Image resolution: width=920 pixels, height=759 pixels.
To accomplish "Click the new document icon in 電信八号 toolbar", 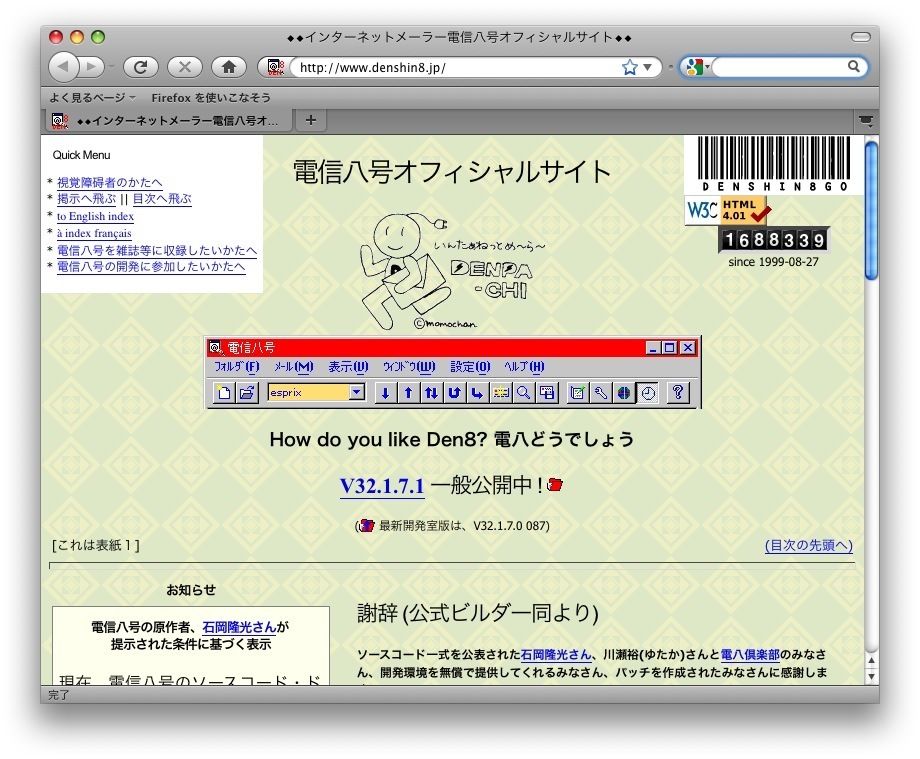I will coord(224,392).
